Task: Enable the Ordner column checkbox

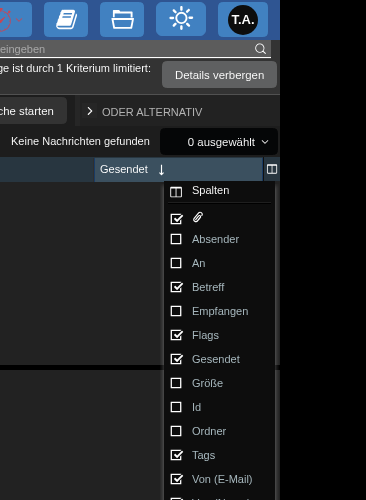Action: coord(176,431)
